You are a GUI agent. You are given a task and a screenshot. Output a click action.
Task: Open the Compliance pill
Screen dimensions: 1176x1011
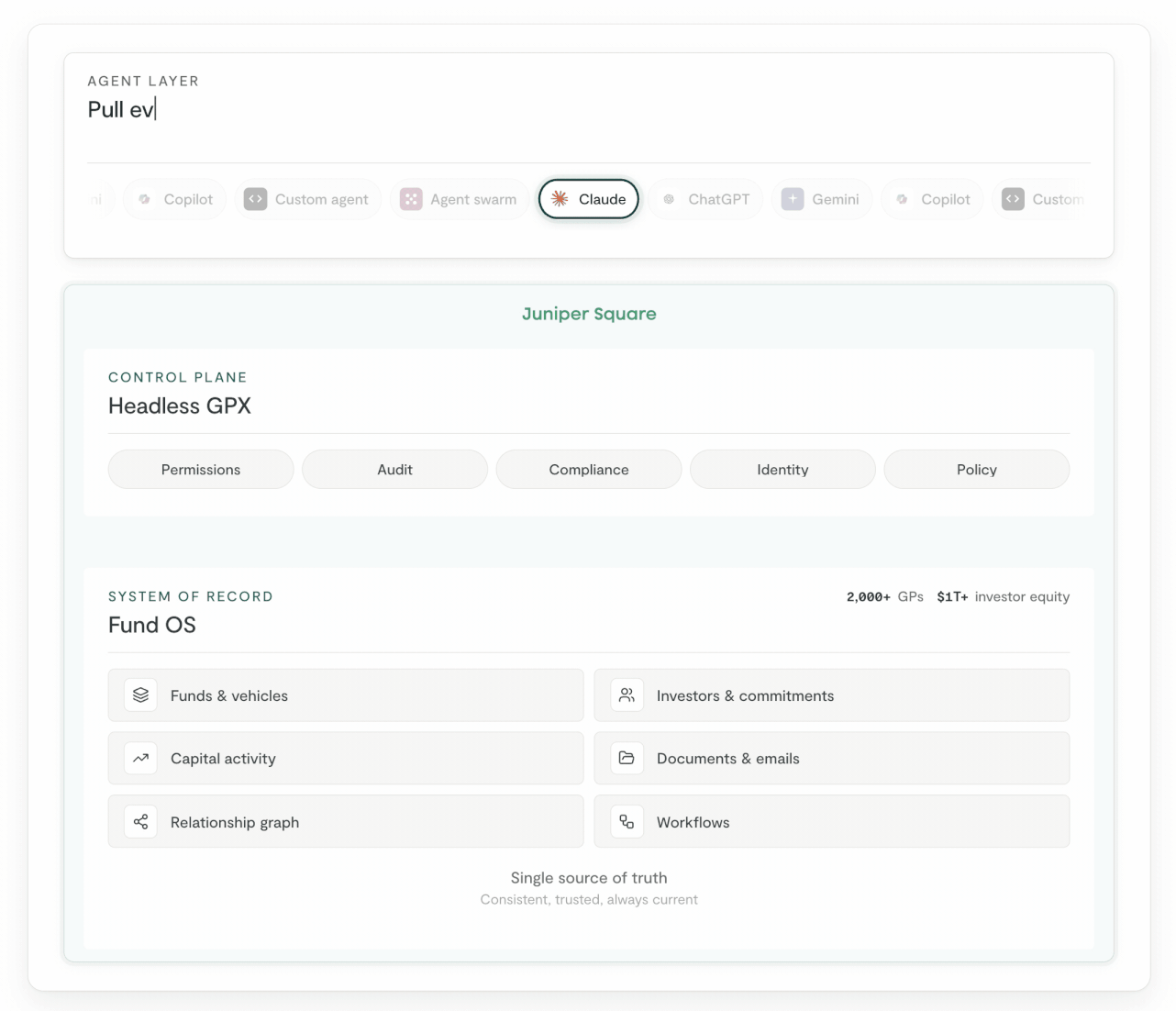[589, 470]
